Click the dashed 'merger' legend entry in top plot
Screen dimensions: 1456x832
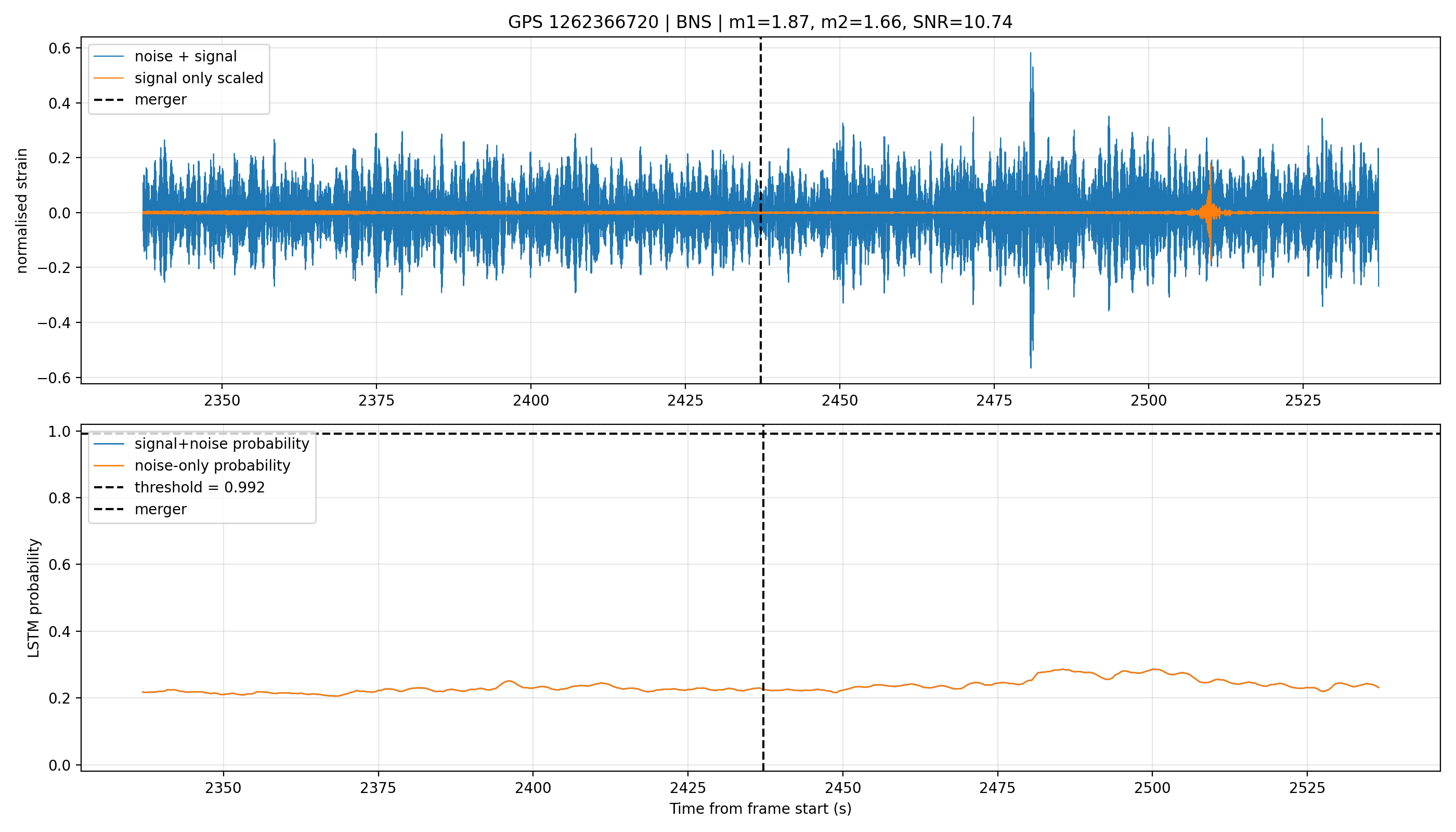pos(140,99)
